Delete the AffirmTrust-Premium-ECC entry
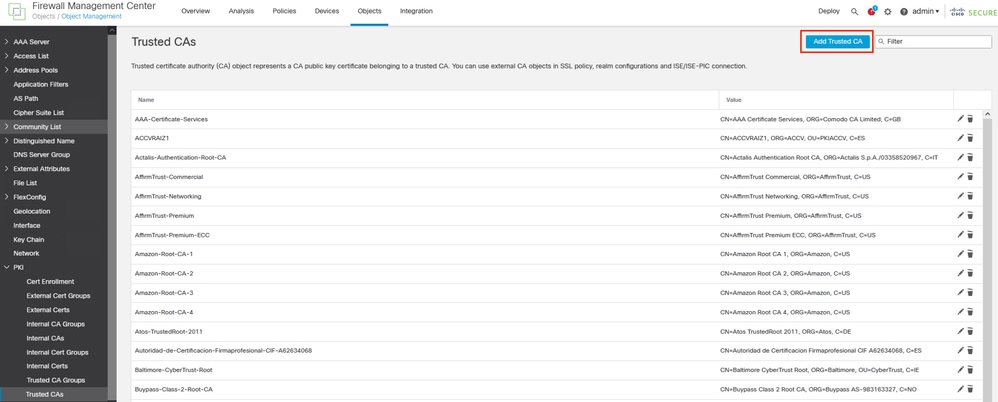This screenshot has width=998, height=402. 970,235
